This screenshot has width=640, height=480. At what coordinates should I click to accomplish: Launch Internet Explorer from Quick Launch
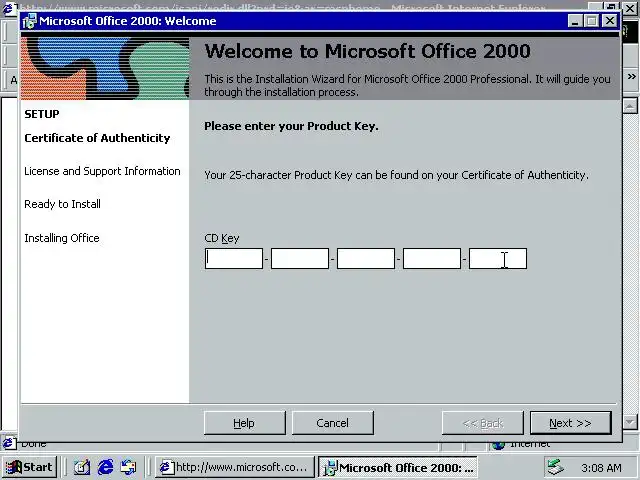coord(105,467)
